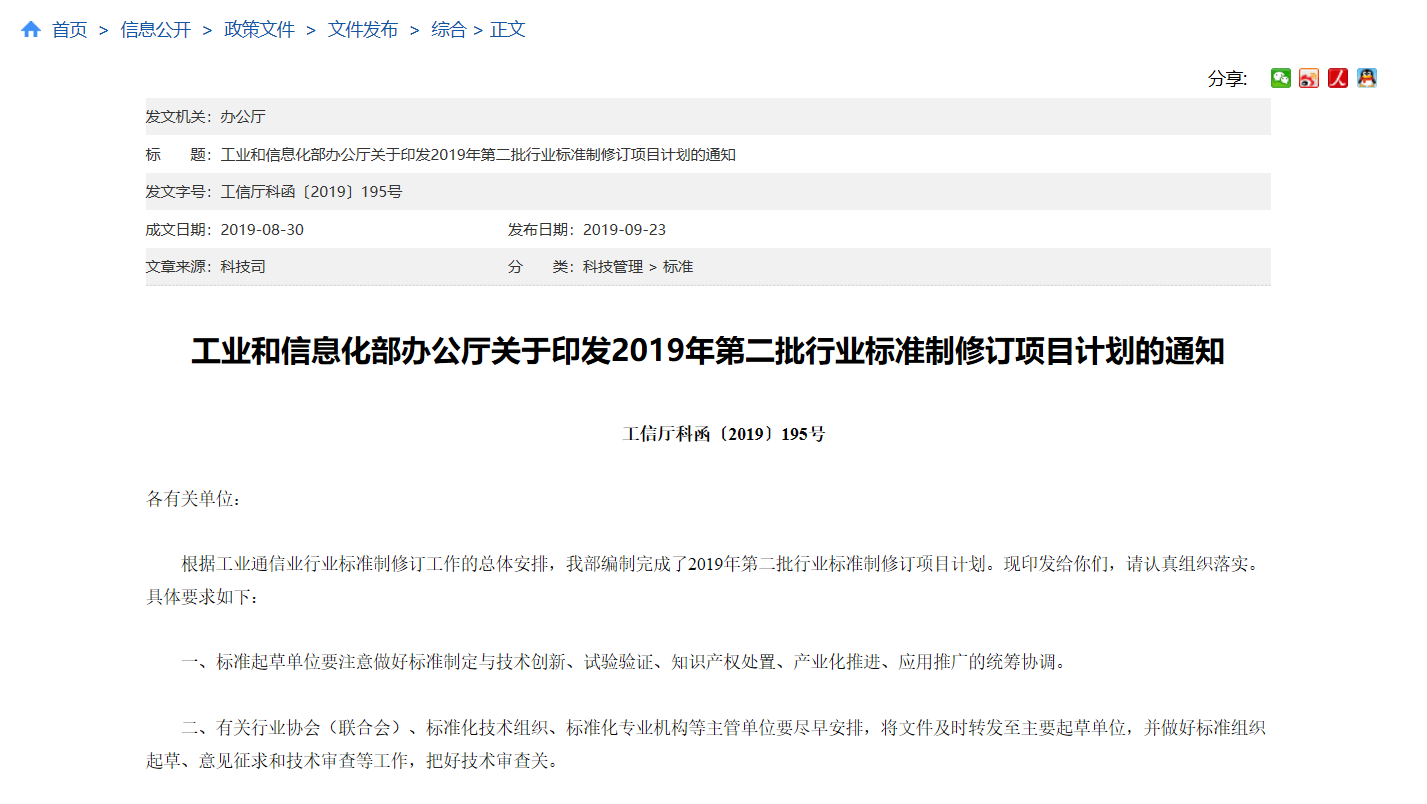1427x804 pixels.
Task: Share the page via QQ penguin icon
Action: coord(1367,78)
